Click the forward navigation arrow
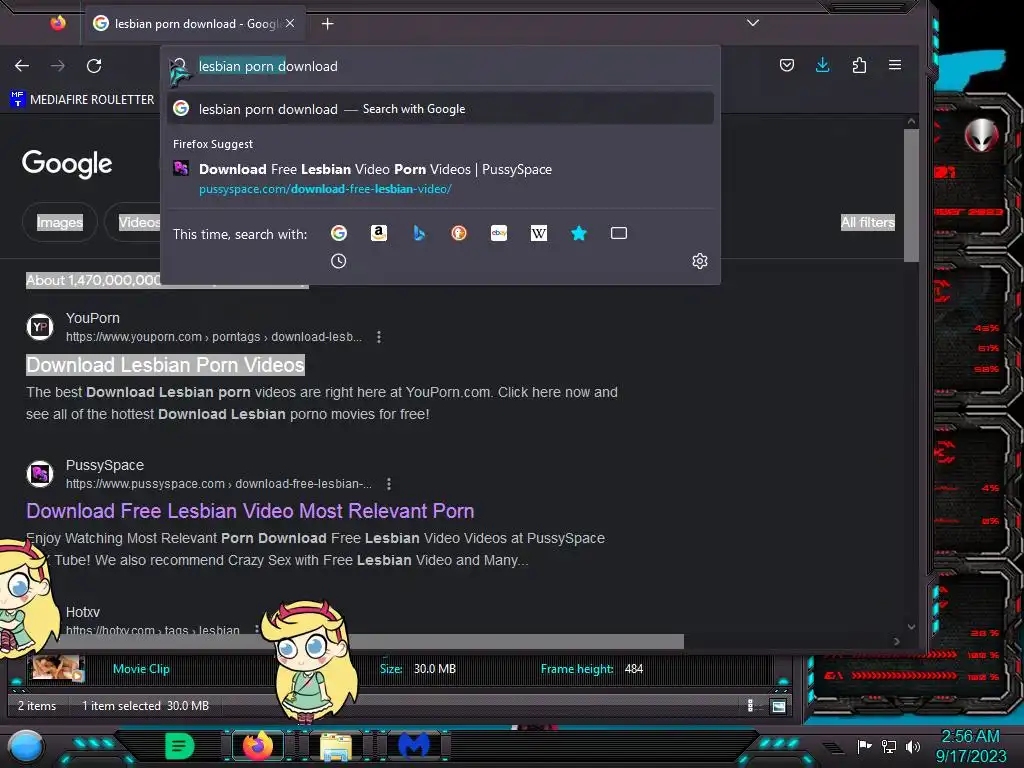The height and width of the screenshot is (768, 1024). tap(58, 66)
